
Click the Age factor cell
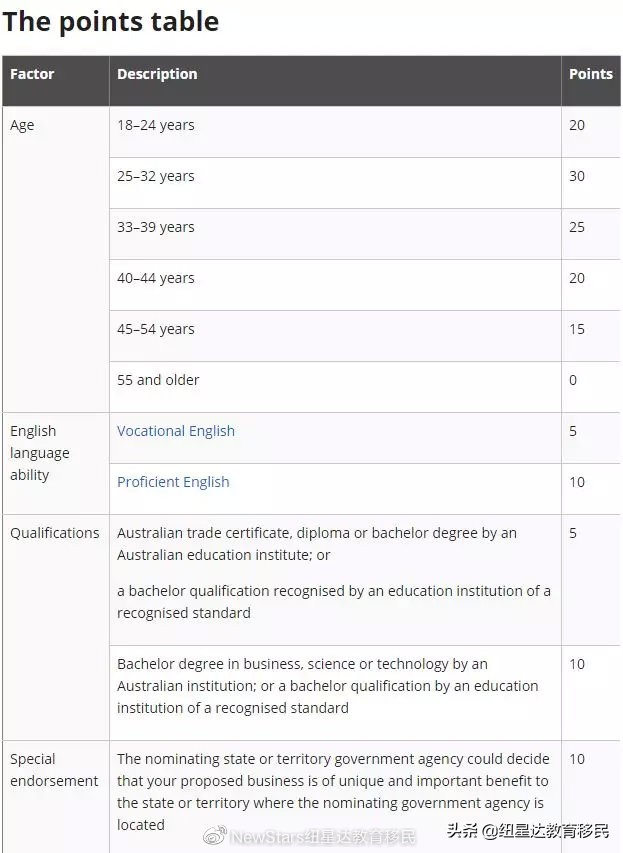coord(22,125)
